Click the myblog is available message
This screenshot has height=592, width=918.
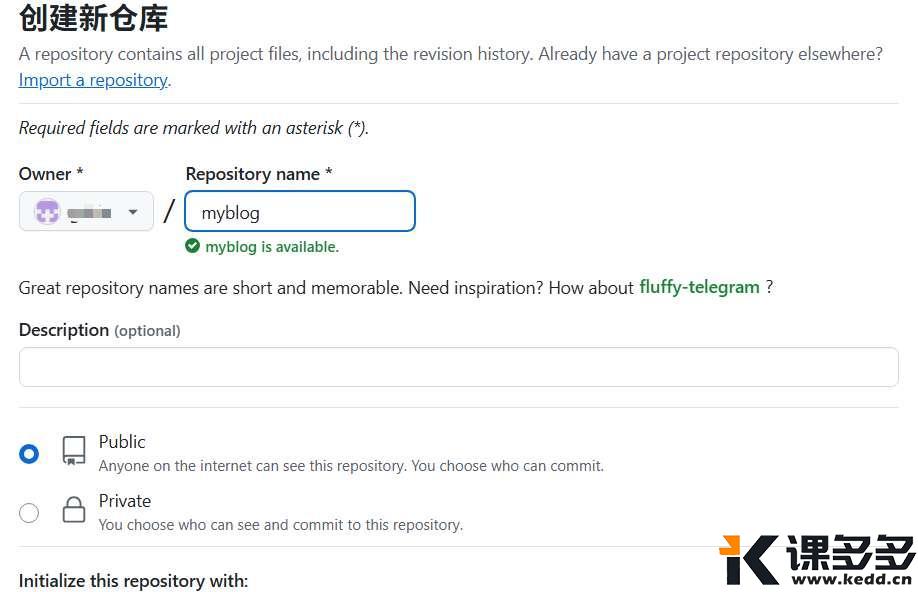point(272,247)
